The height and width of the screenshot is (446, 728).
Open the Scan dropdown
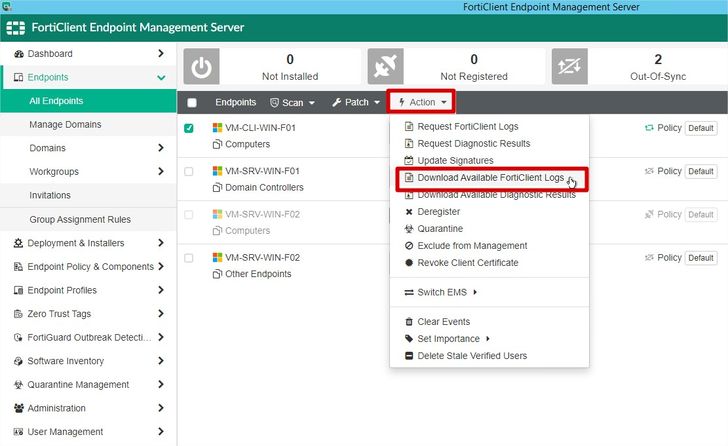click(x=292, y=103)
